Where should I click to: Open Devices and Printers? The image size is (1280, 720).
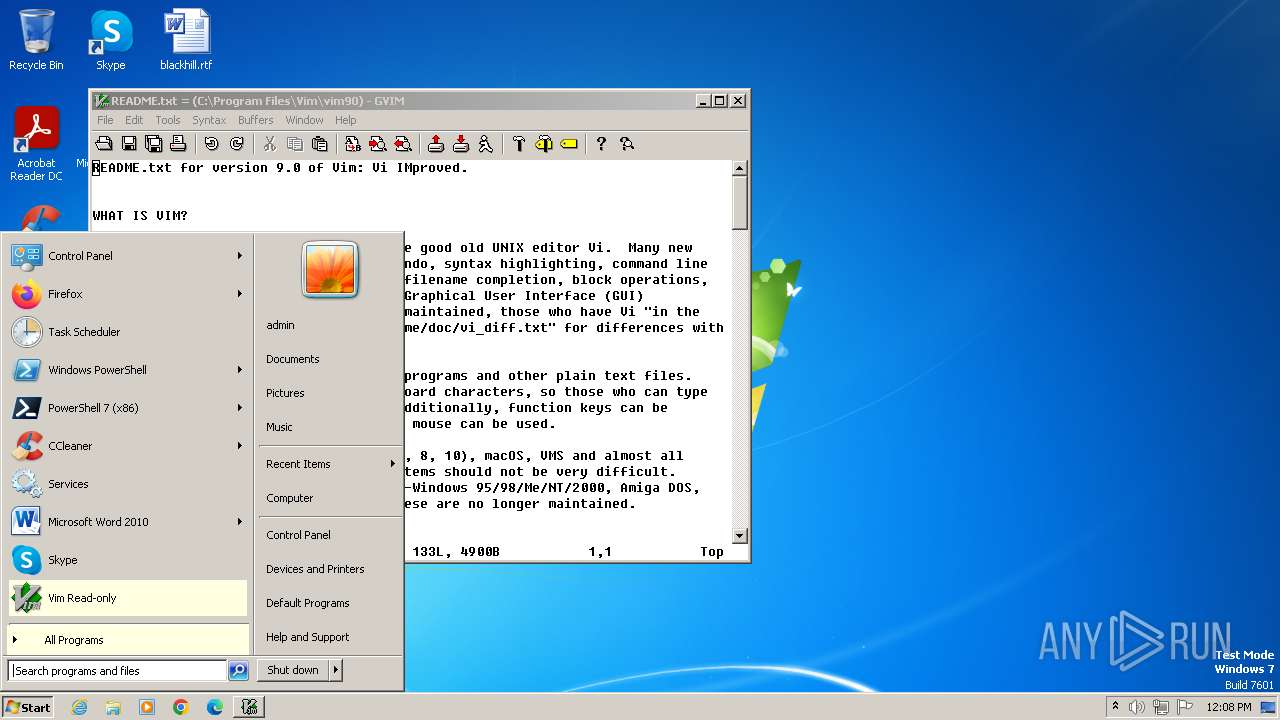click(x=330, y=569)
